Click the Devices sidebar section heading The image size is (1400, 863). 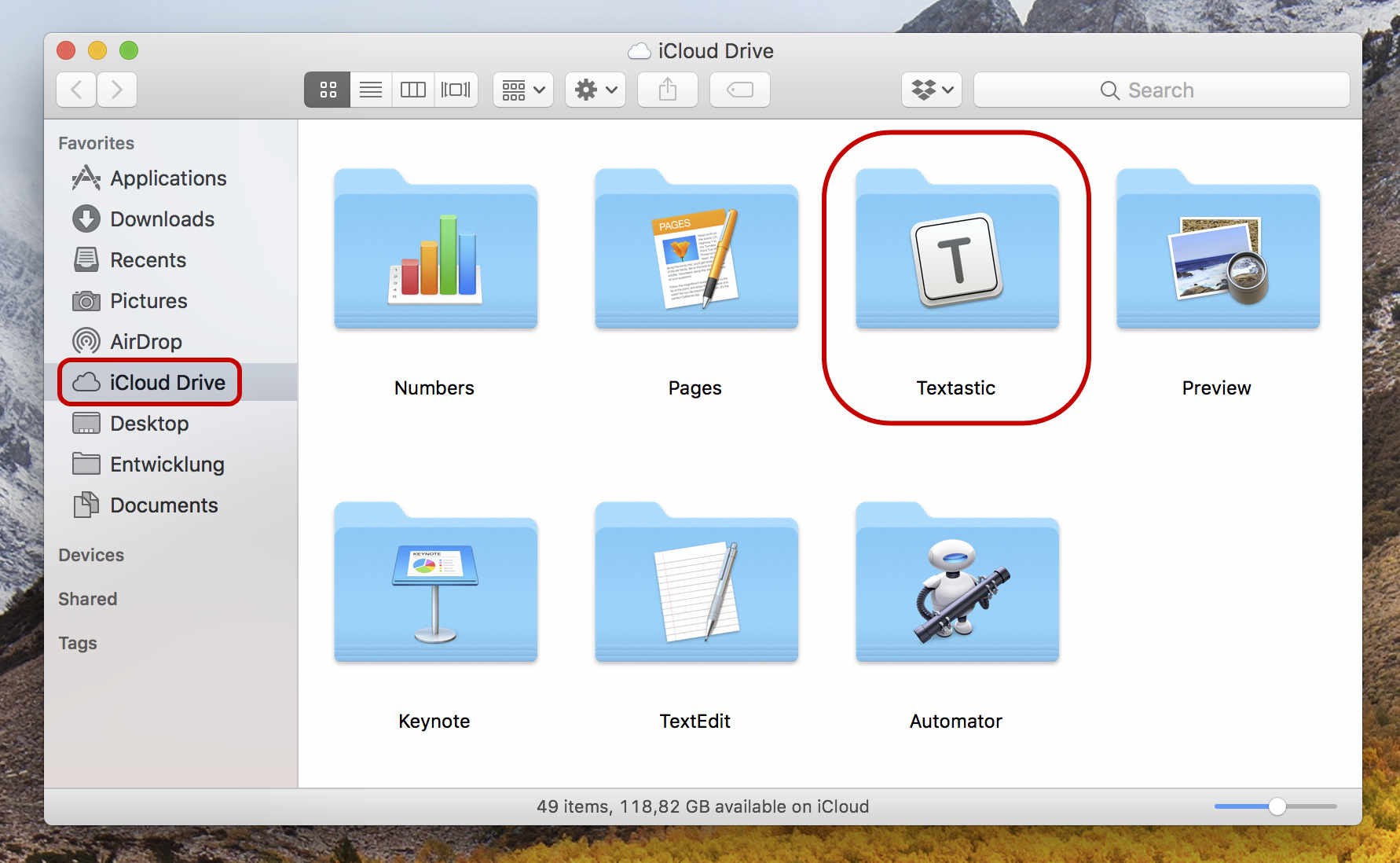pyautogui.click(x=91, y=555)
